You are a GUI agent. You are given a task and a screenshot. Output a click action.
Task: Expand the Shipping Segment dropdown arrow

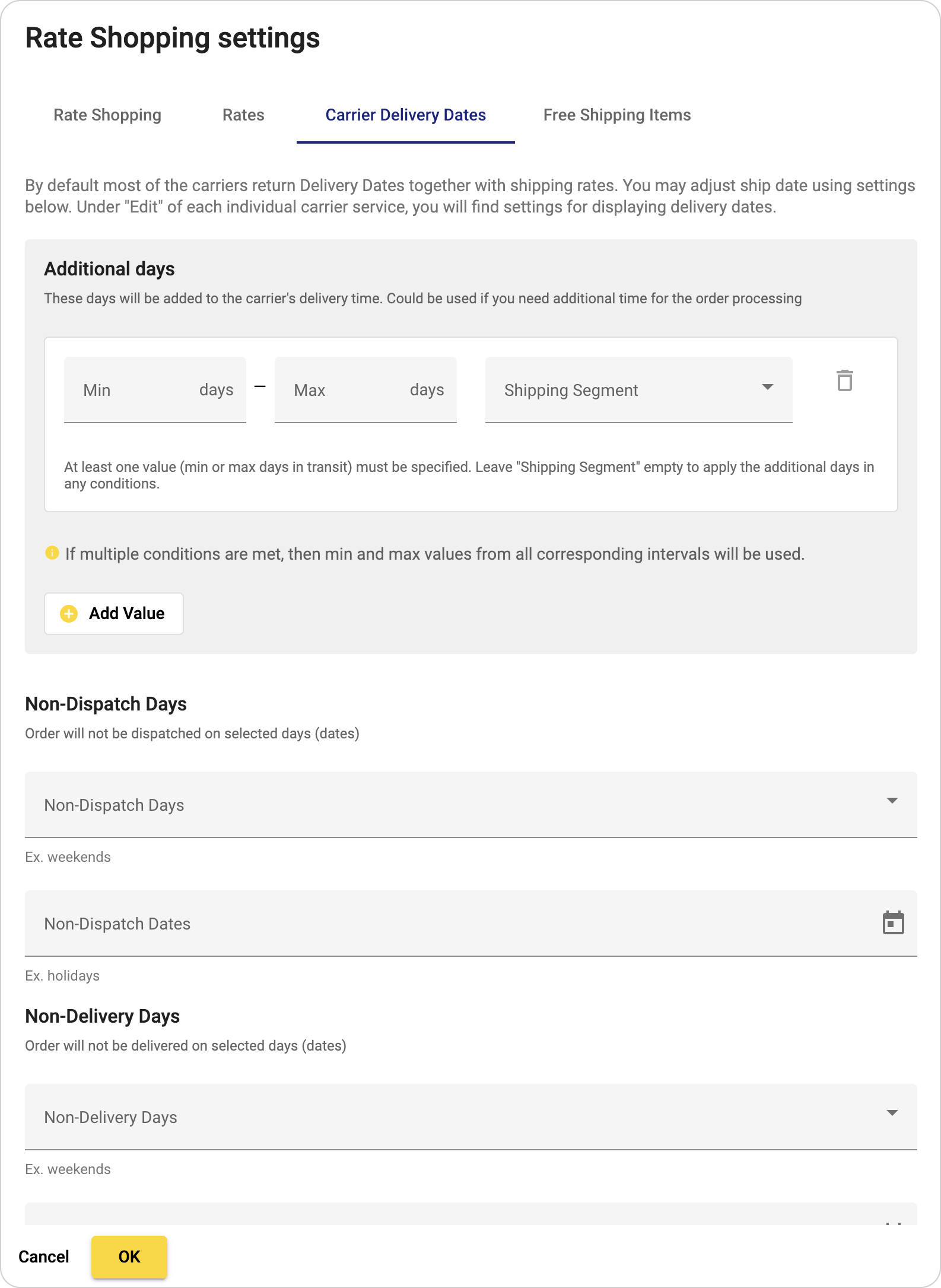pyautogui.click(x=768, y=387)
